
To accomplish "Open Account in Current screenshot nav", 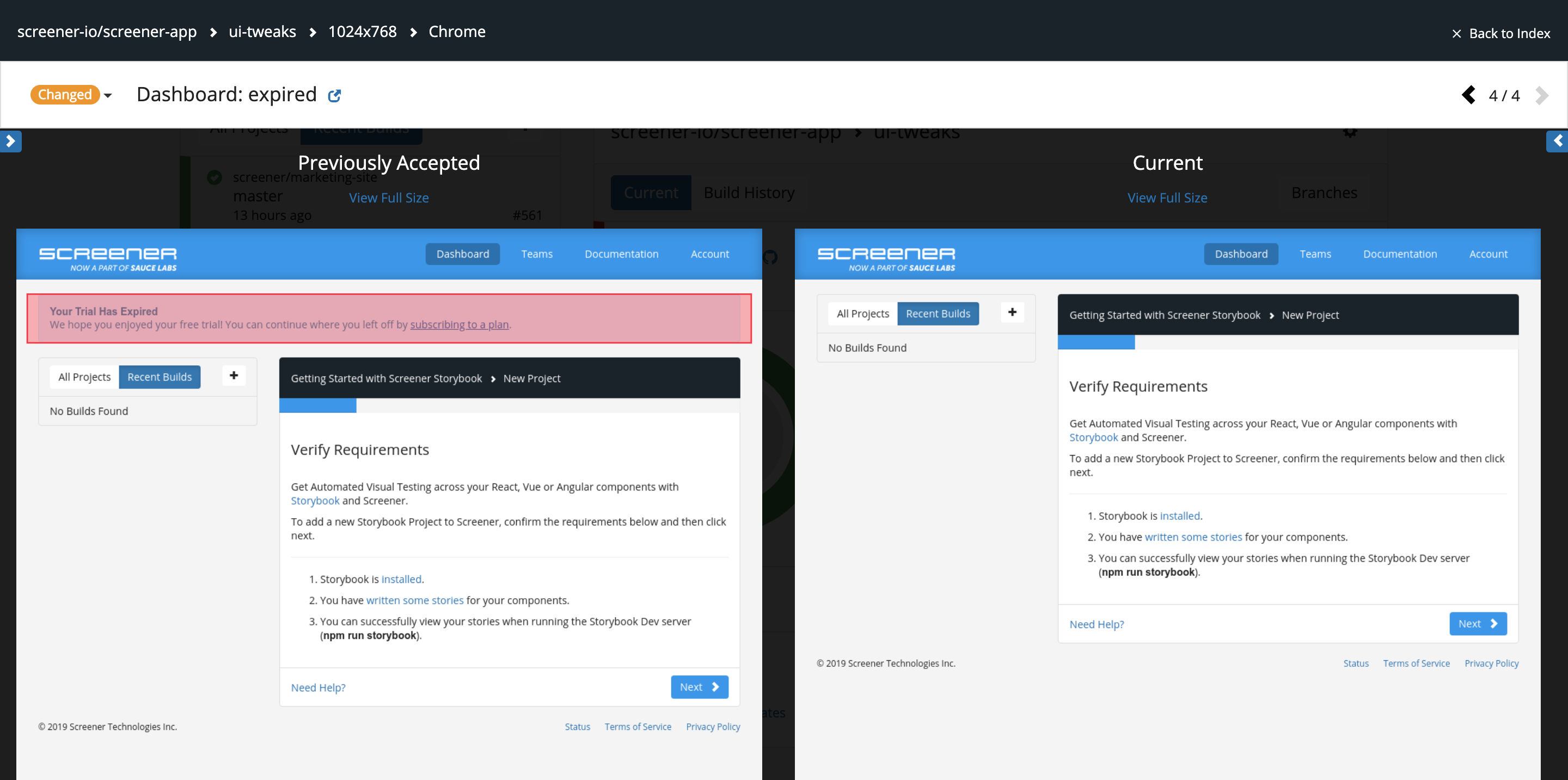I will [1489, 254].
